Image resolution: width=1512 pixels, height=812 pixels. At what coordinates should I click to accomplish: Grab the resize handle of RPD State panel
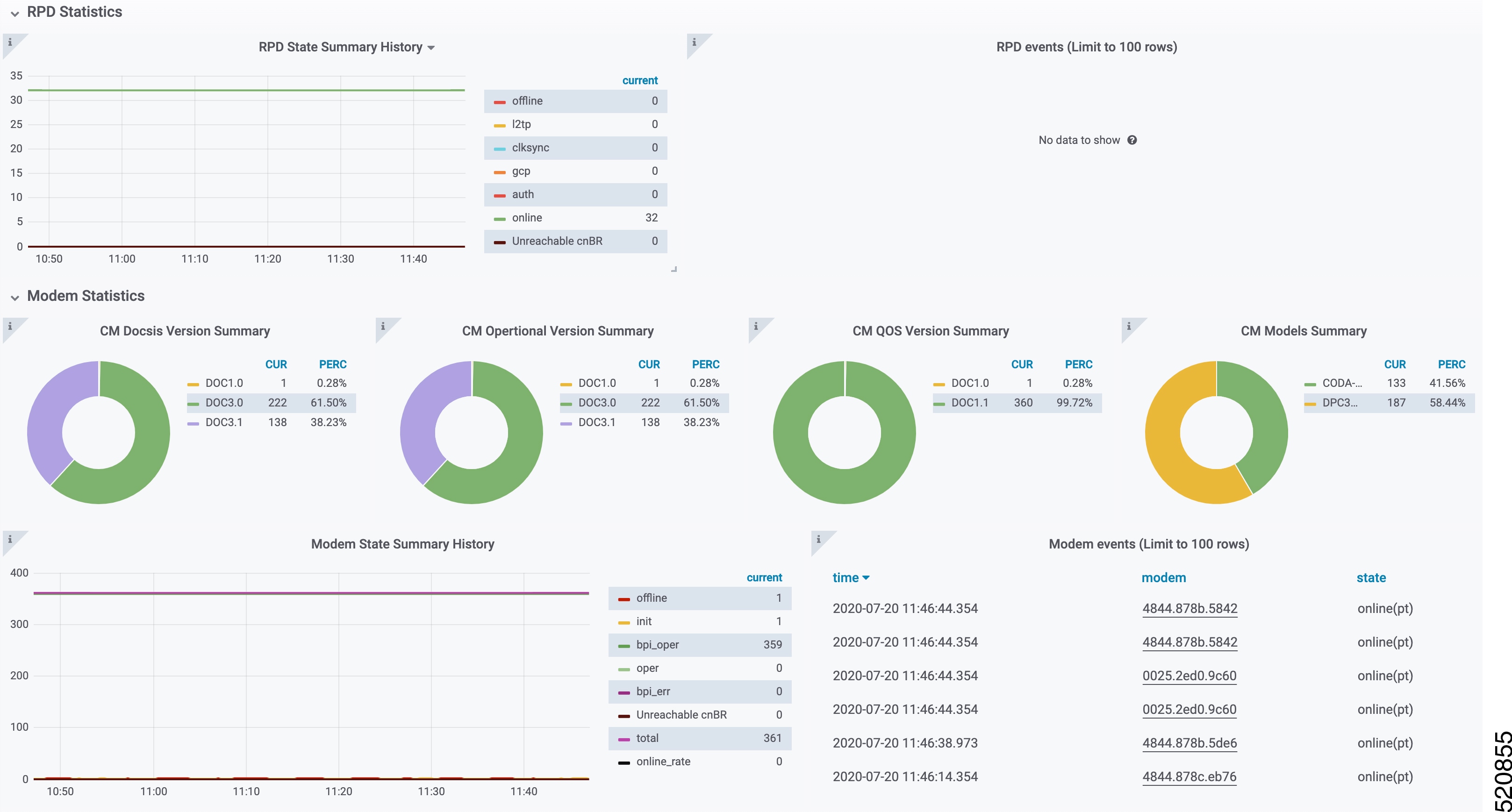point(674,269)
